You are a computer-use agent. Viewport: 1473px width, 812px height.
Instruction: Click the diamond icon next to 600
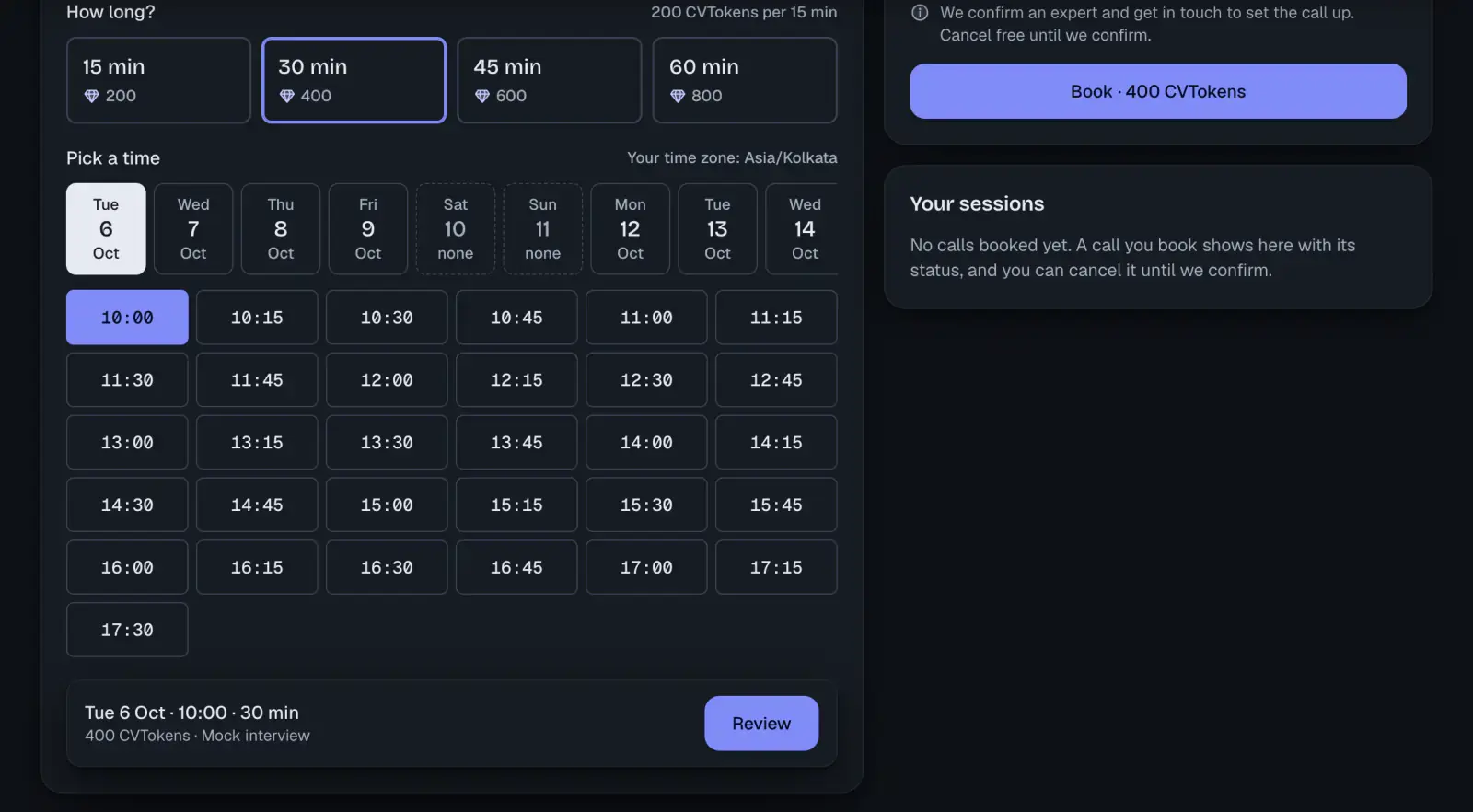(x=481, y=96)
